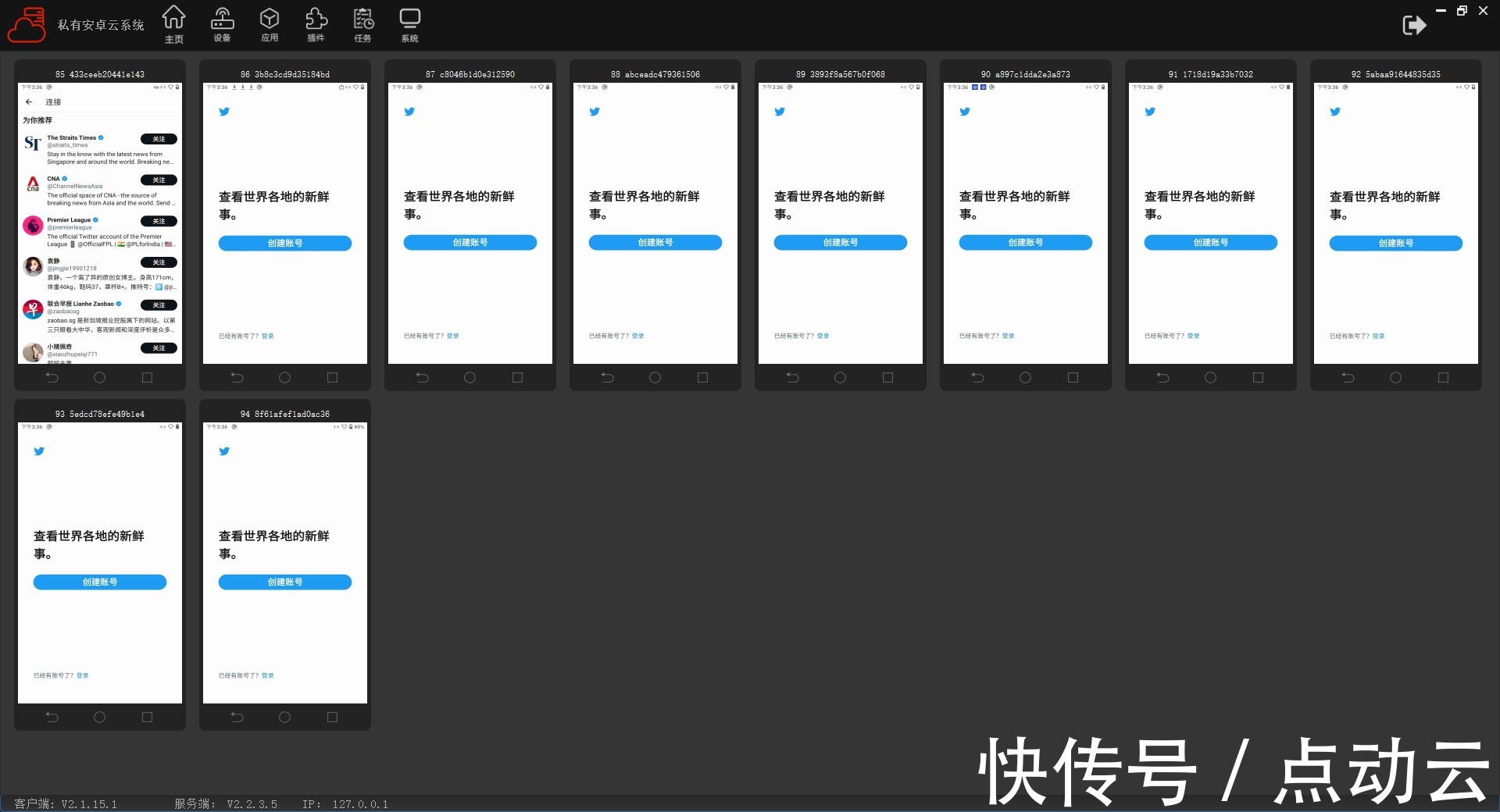1500x812 pixels.
Task: Click home circle icon under device 87
Action: pyautogui.click(x=470, y=378)
